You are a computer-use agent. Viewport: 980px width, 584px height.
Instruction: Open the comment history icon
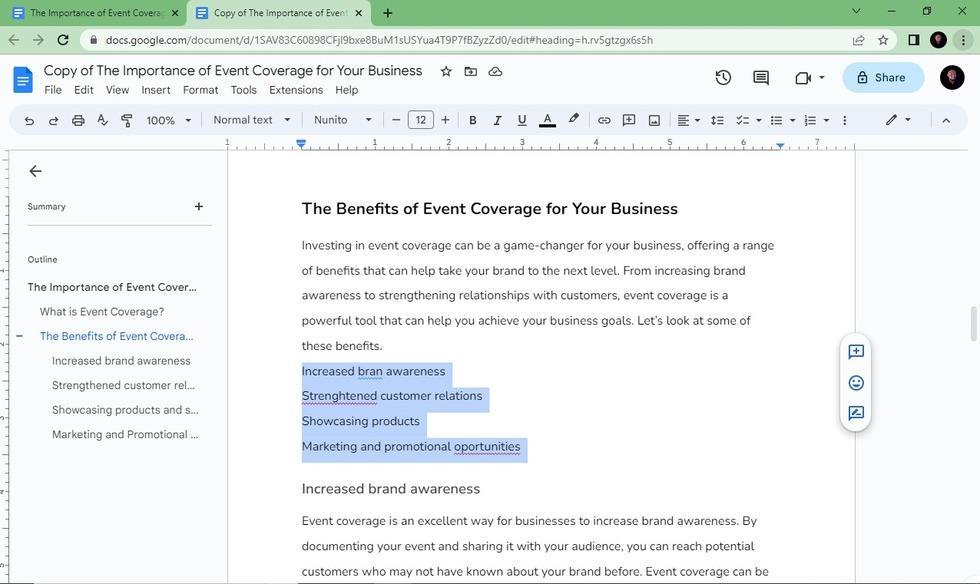point(761,78)
